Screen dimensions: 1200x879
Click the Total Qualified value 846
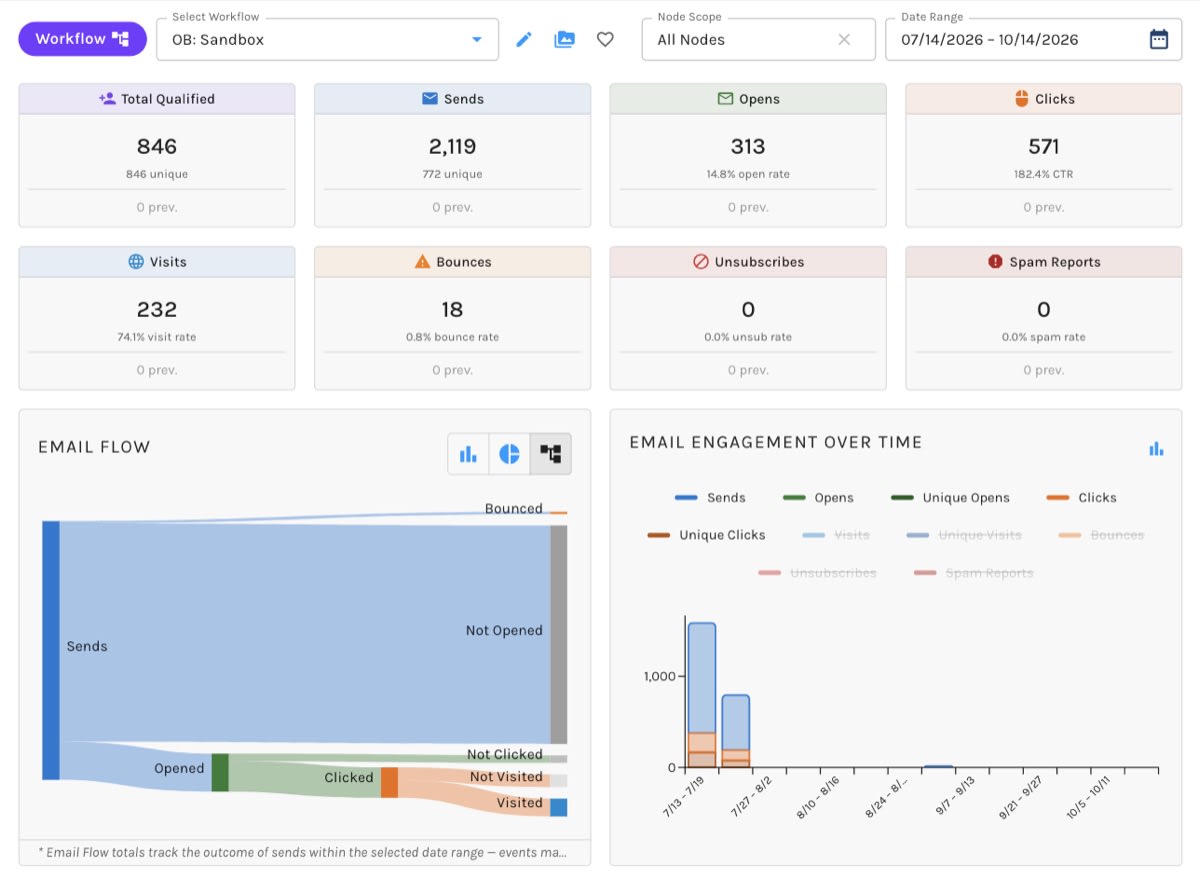157,147
